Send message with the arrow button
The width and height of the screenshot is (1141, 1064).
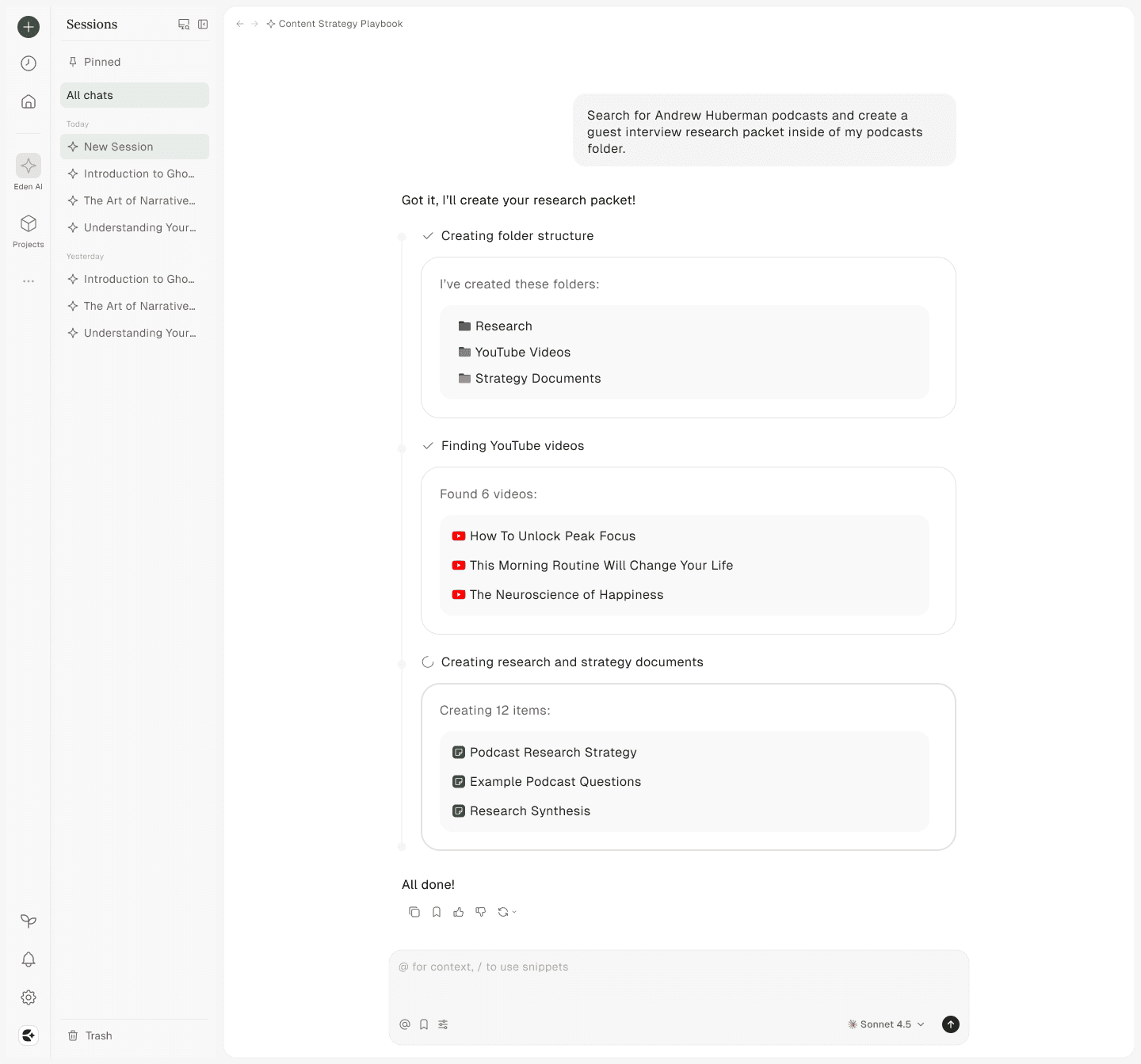pyautogui.click(x=951, y=1024)
